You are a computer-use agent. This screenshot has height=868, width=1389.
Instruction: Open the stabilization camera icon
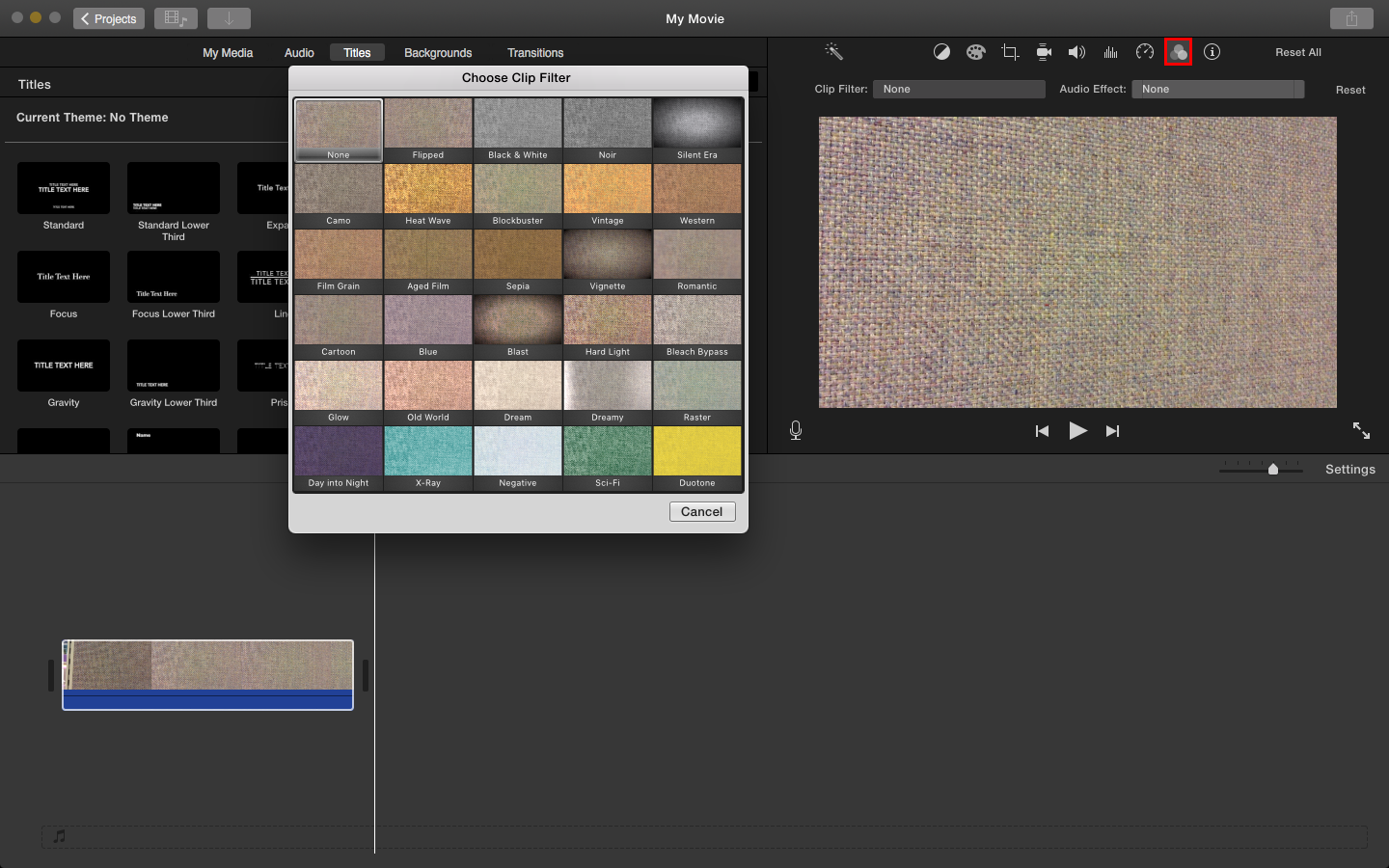click(x=1044, y=52)
